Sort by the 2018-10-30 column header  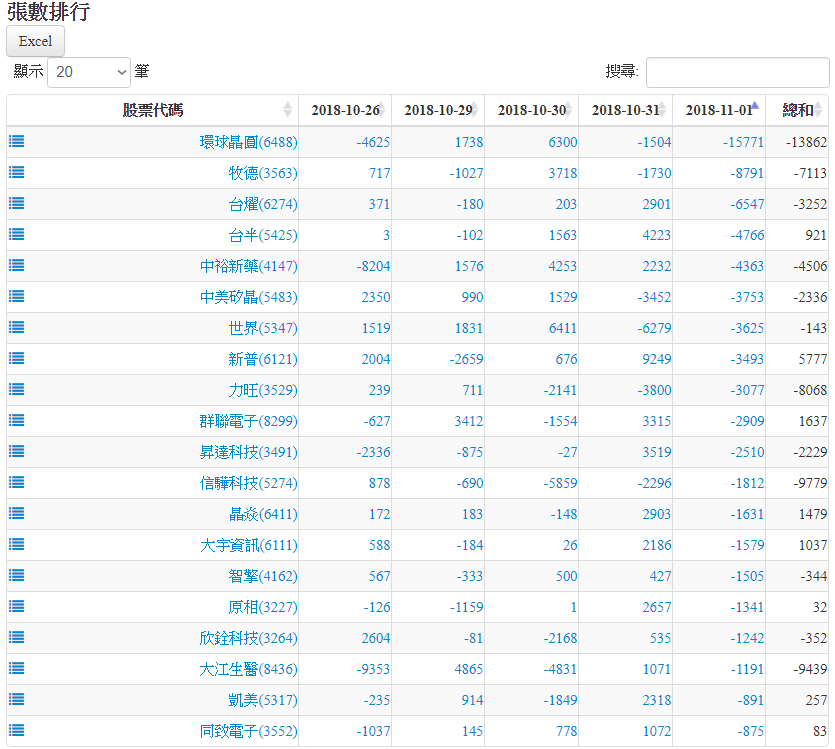pos(531,110)
